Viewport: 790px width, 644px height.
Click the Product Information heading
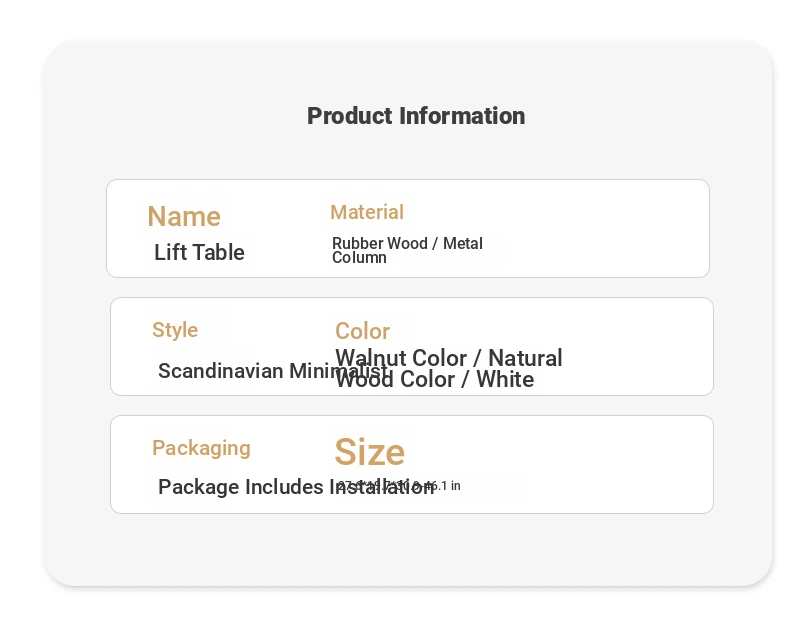(x=416, y=116)
